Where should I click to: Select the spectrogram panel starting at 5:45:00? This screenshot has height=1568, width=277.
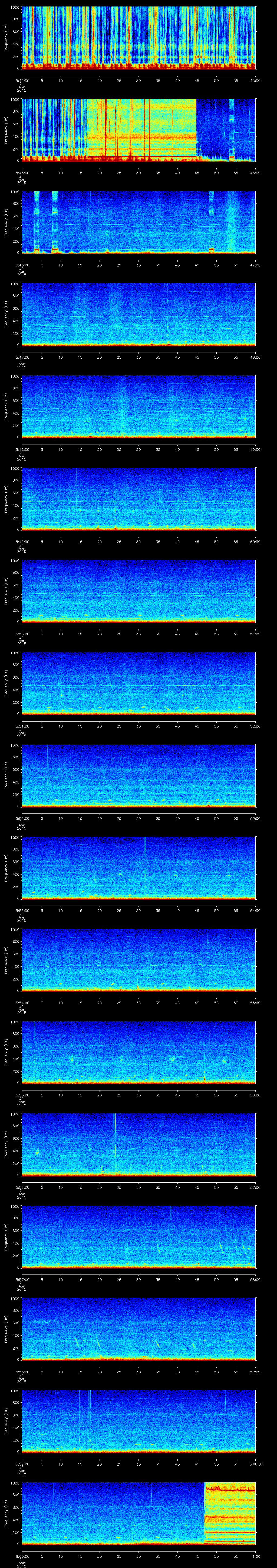point(138,130)
